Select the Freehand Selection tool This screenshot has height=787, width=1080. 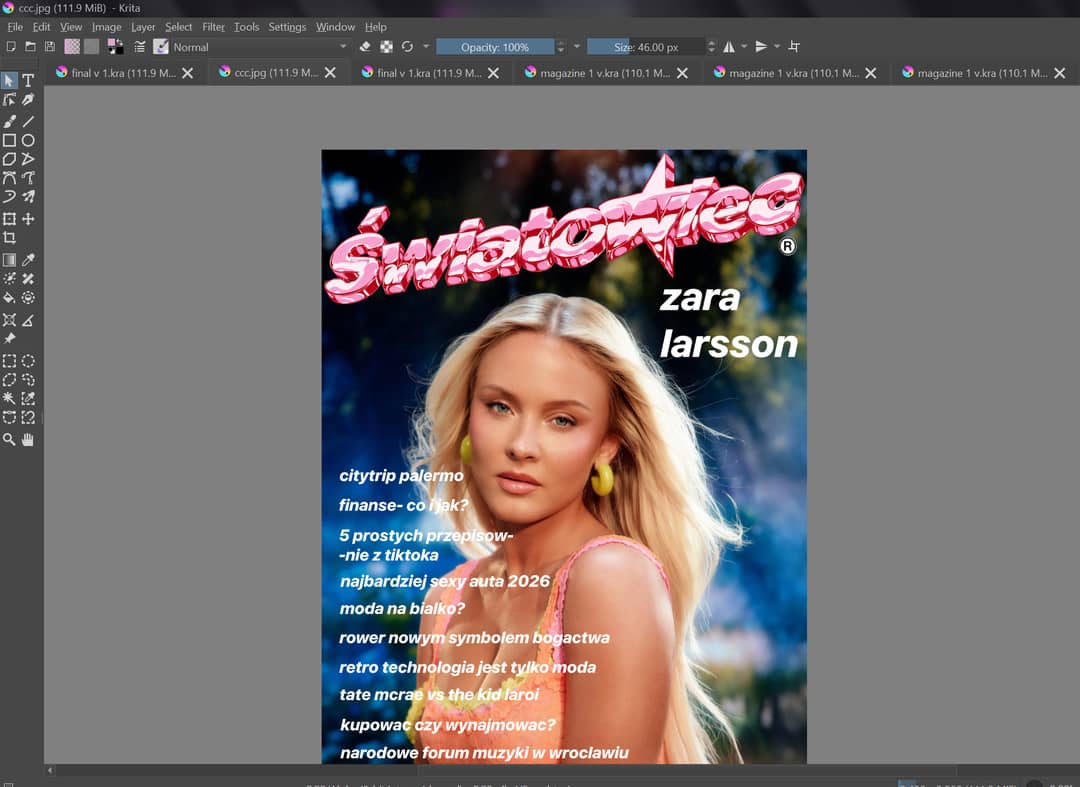click(28, 379)
